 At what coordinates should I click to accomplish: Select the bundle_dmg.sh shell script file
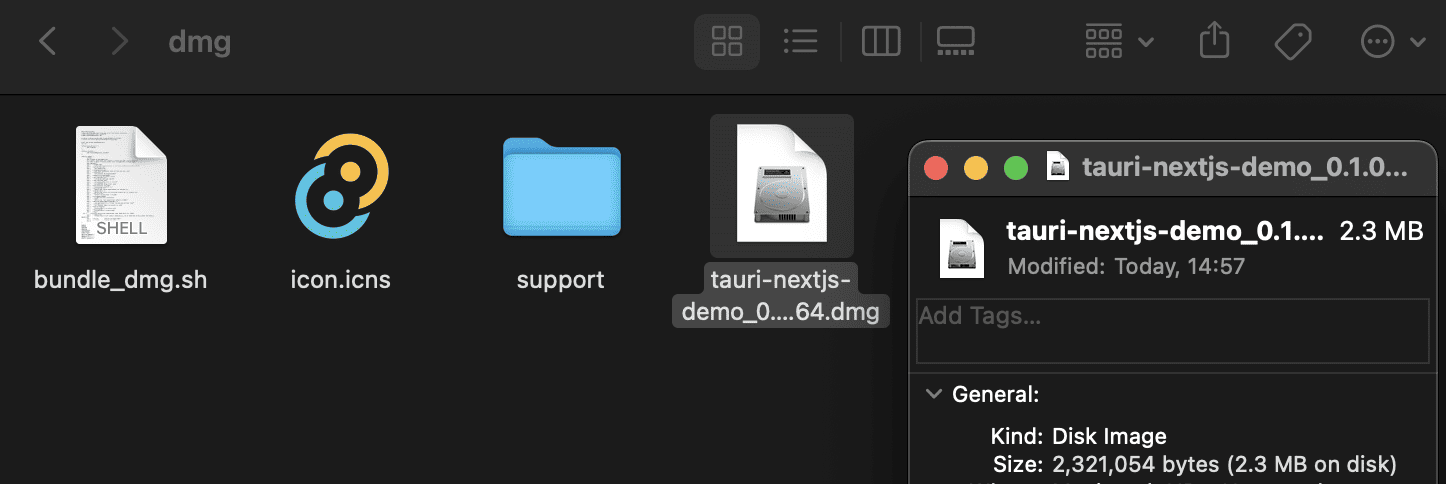pos(121,185)
